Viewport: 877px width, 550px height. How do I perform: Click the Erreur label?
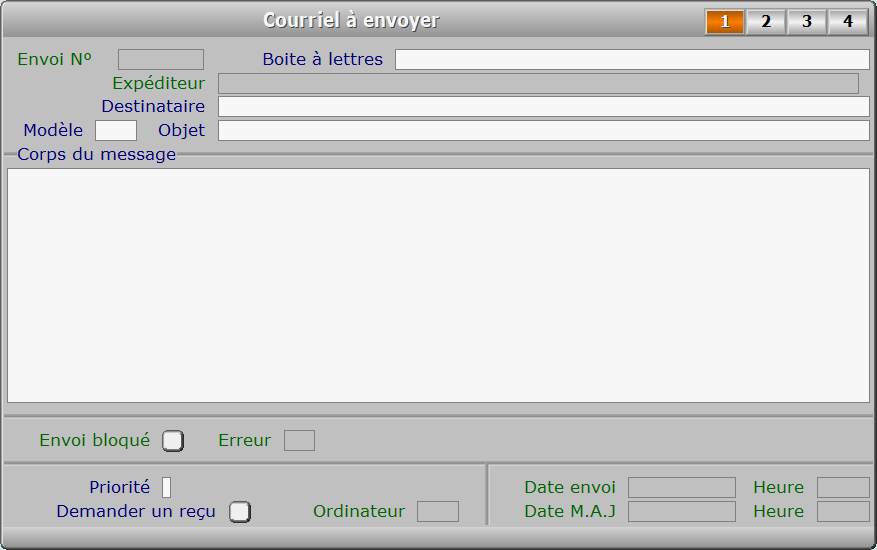pyautogui.click(x=244, y=440)
